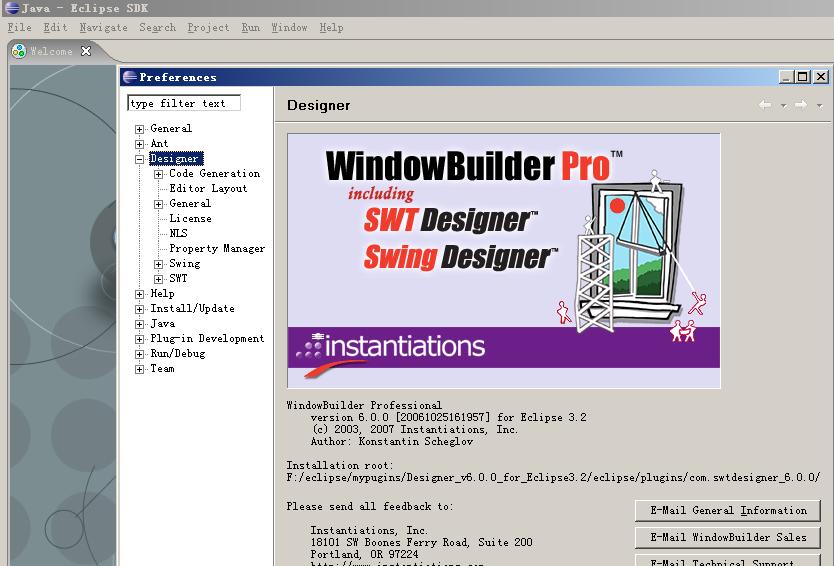
Task: Open the Run menu
Action: (x=251, y=27)
